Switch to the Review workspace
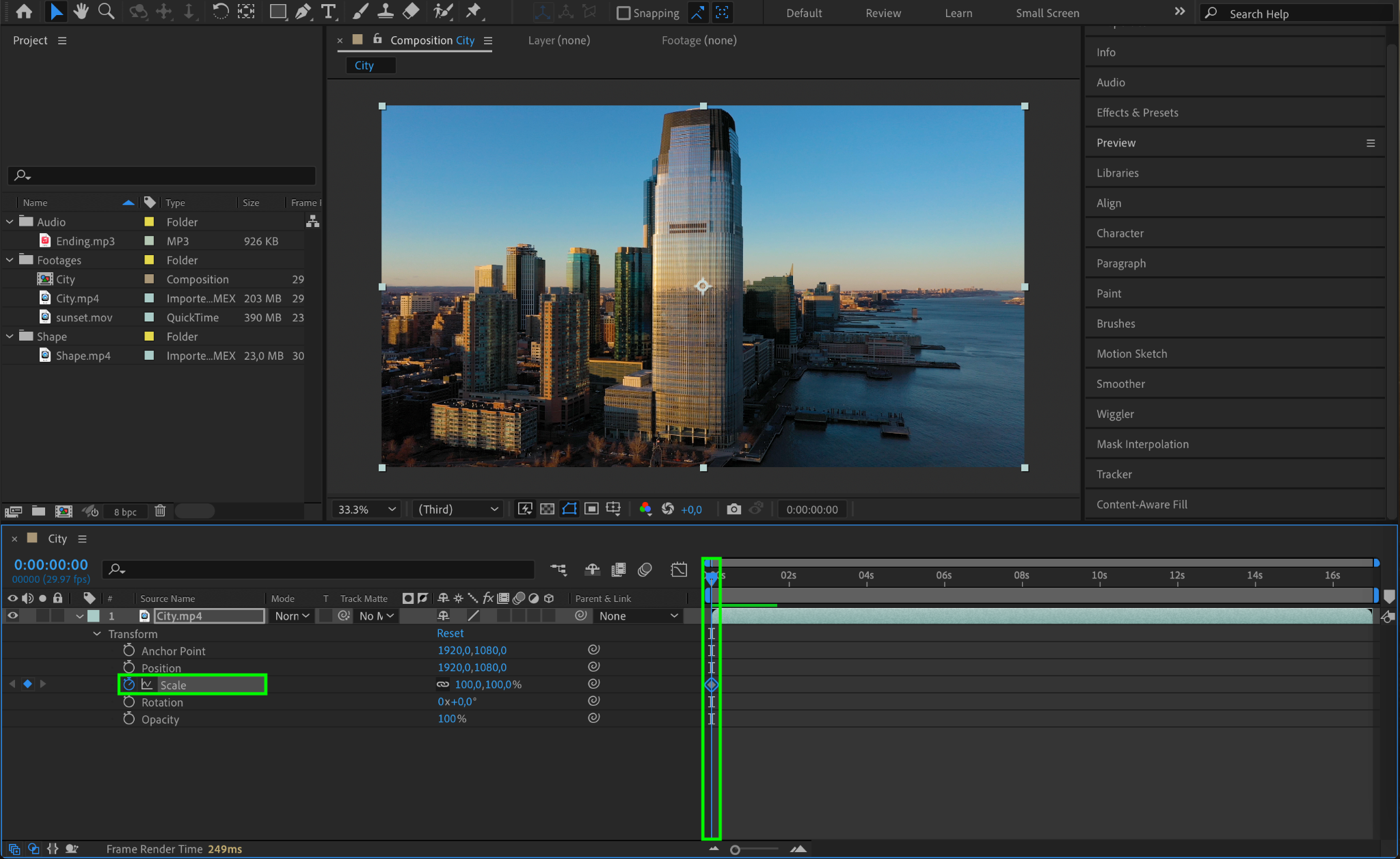This screenshot has width=1400, height=859. (883, 13)
